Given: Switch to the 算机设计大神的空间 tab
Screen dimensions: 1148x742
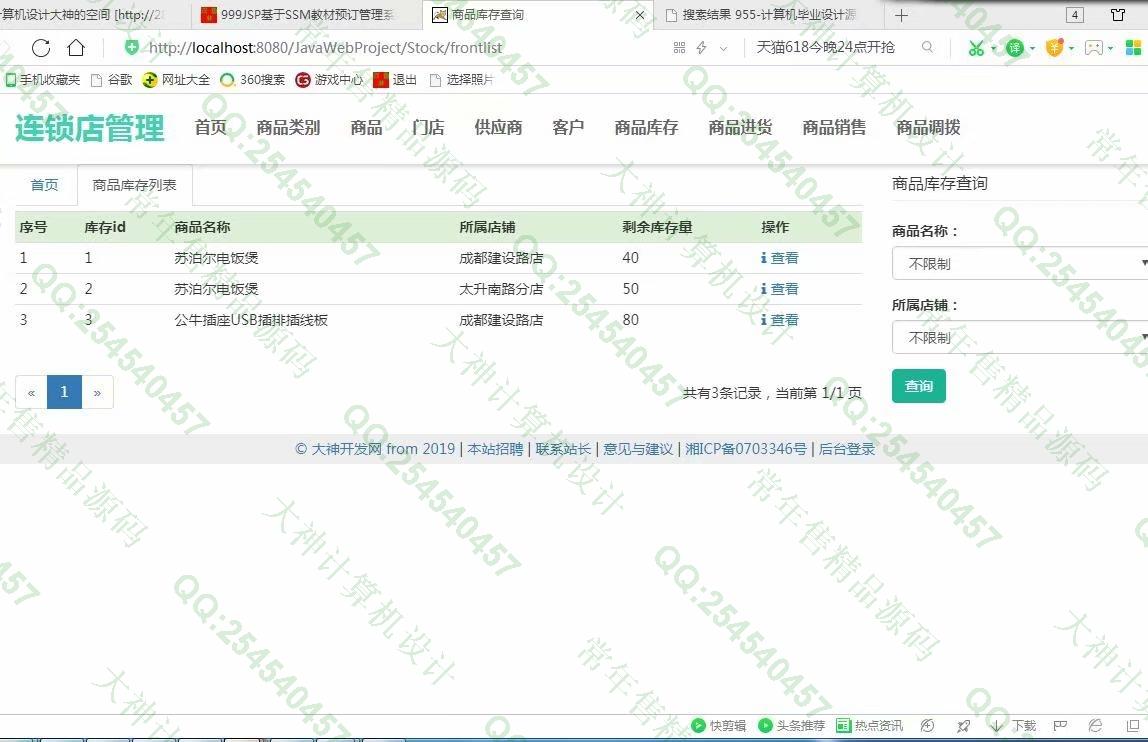Looking at the screenshot, I should coord(94,15).
